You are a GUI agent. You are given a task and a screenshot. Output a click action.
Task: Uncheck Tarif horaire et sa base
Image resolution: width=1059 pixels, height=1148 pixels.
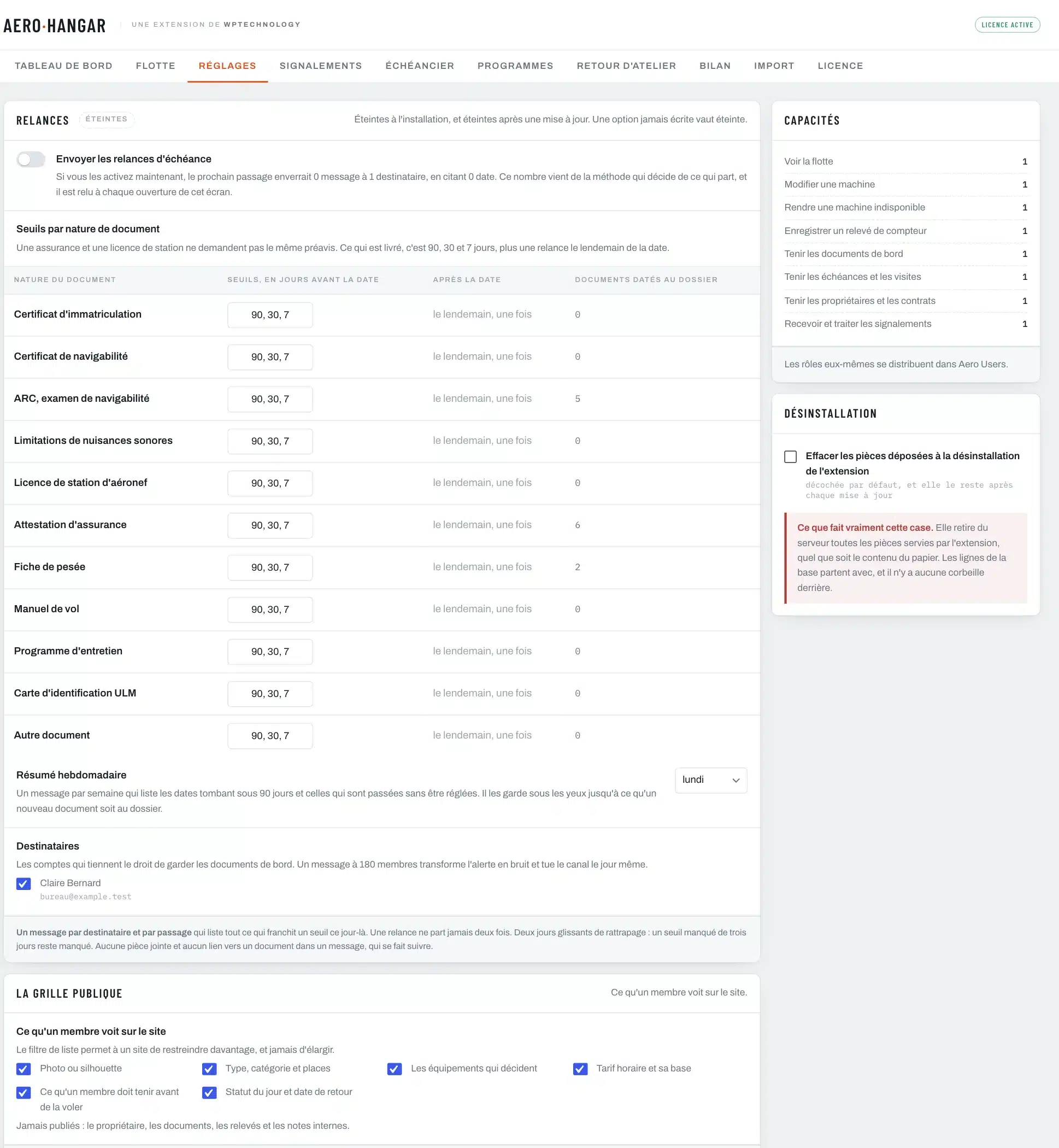580,1069
